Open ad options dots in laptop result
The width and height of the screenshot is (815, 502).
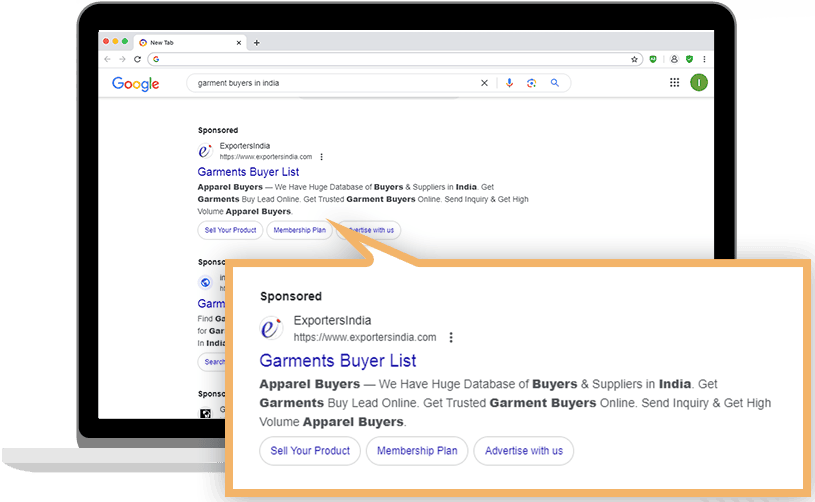tap(322, 157)
